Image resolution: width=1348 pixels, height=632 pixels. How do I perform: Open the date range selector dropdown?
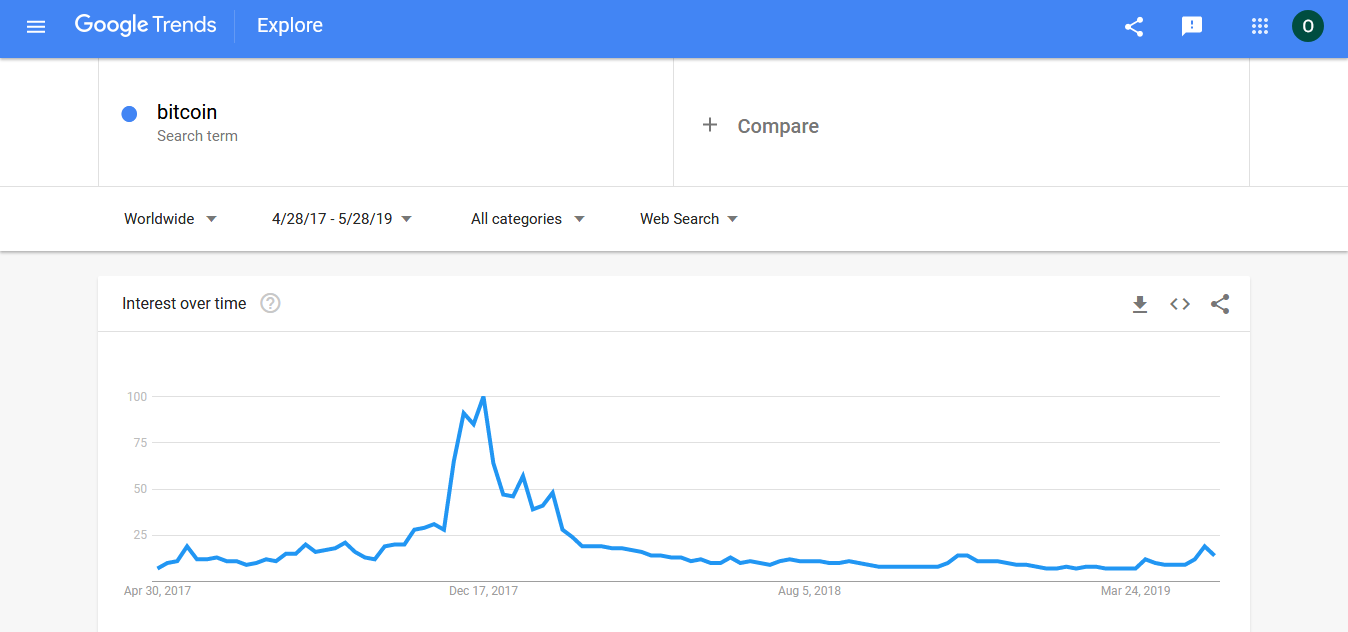pyautogui.click(x=340, y=218)
